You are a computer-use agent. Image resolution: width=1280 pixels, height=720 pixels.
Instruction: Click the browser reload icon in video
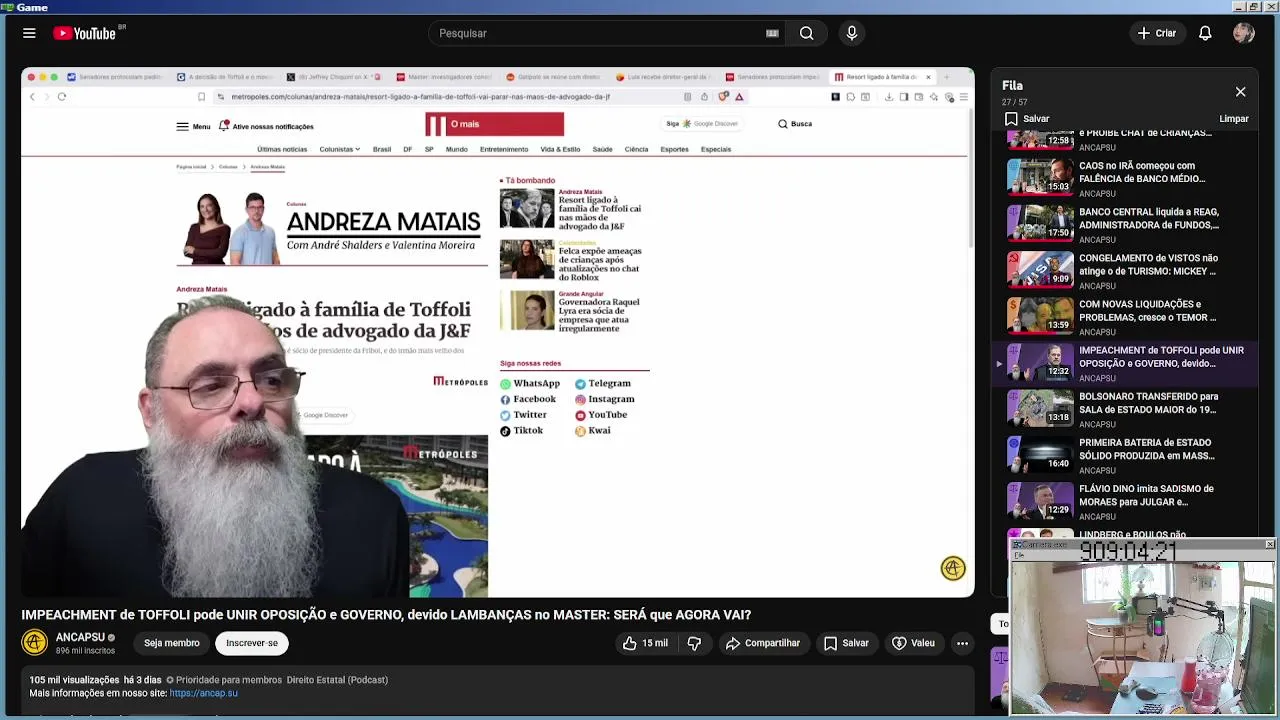(62, 97)
